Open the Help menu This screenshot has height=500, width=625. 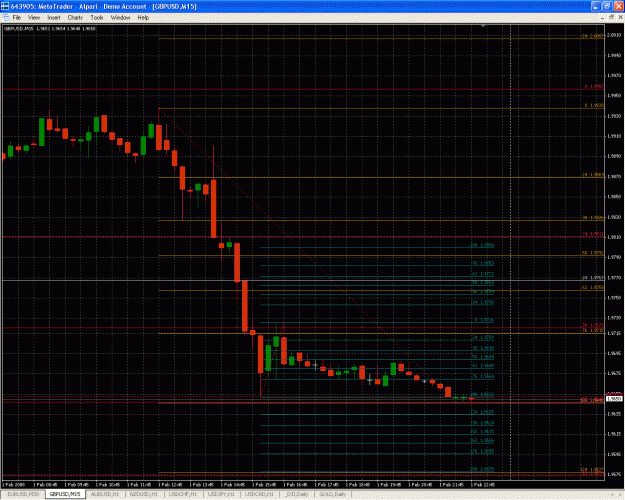[143, 18]
